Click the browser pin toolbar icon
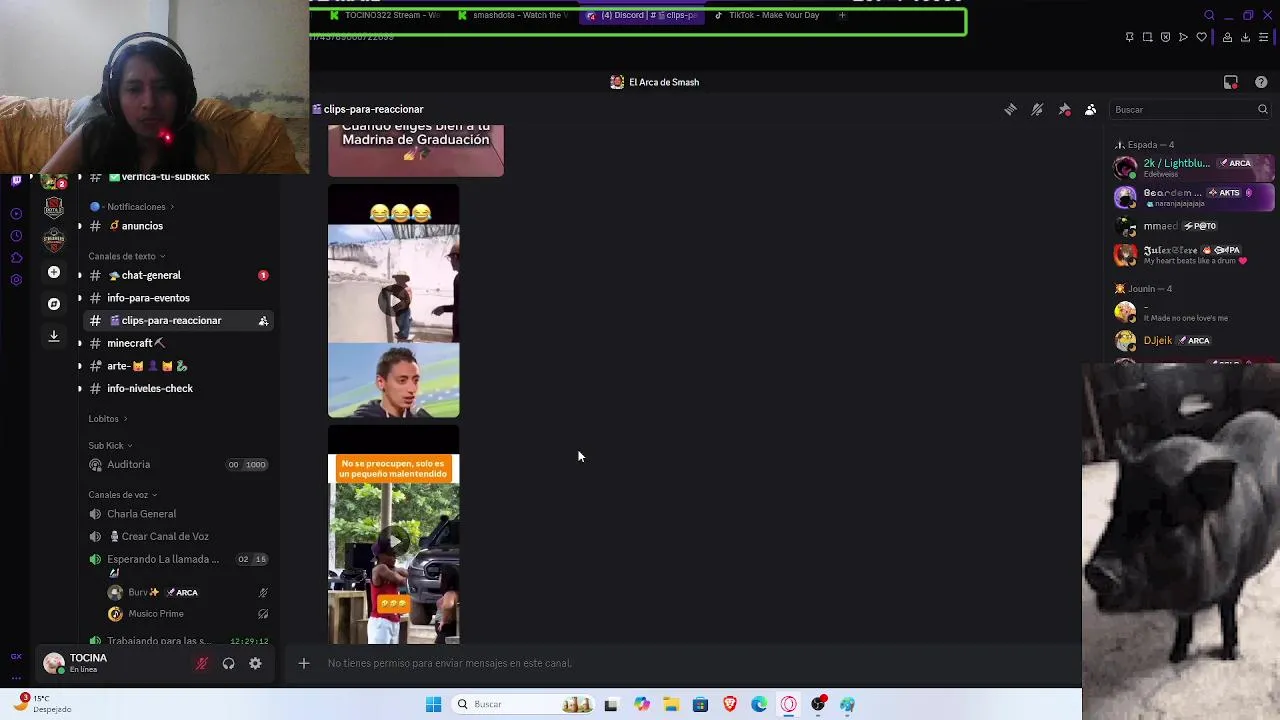Screen dimensions: 1280x720 [x=1130, y=37]
